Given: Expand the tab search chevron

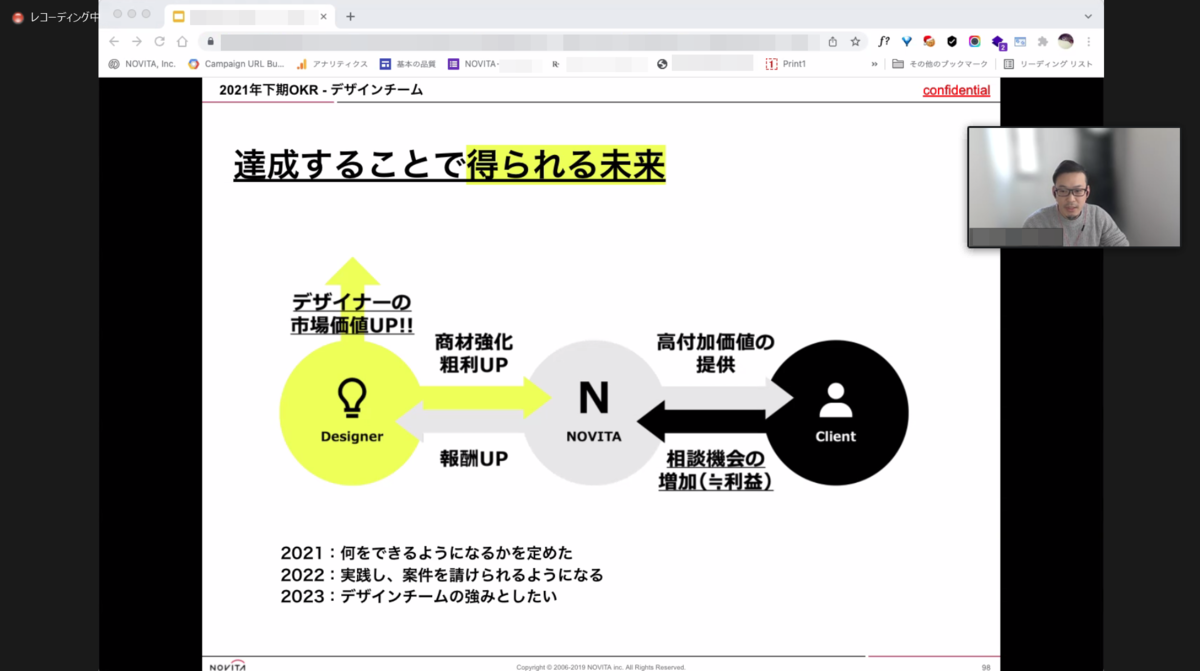Looking at the screenshot, I should (x=1088, y=16).
